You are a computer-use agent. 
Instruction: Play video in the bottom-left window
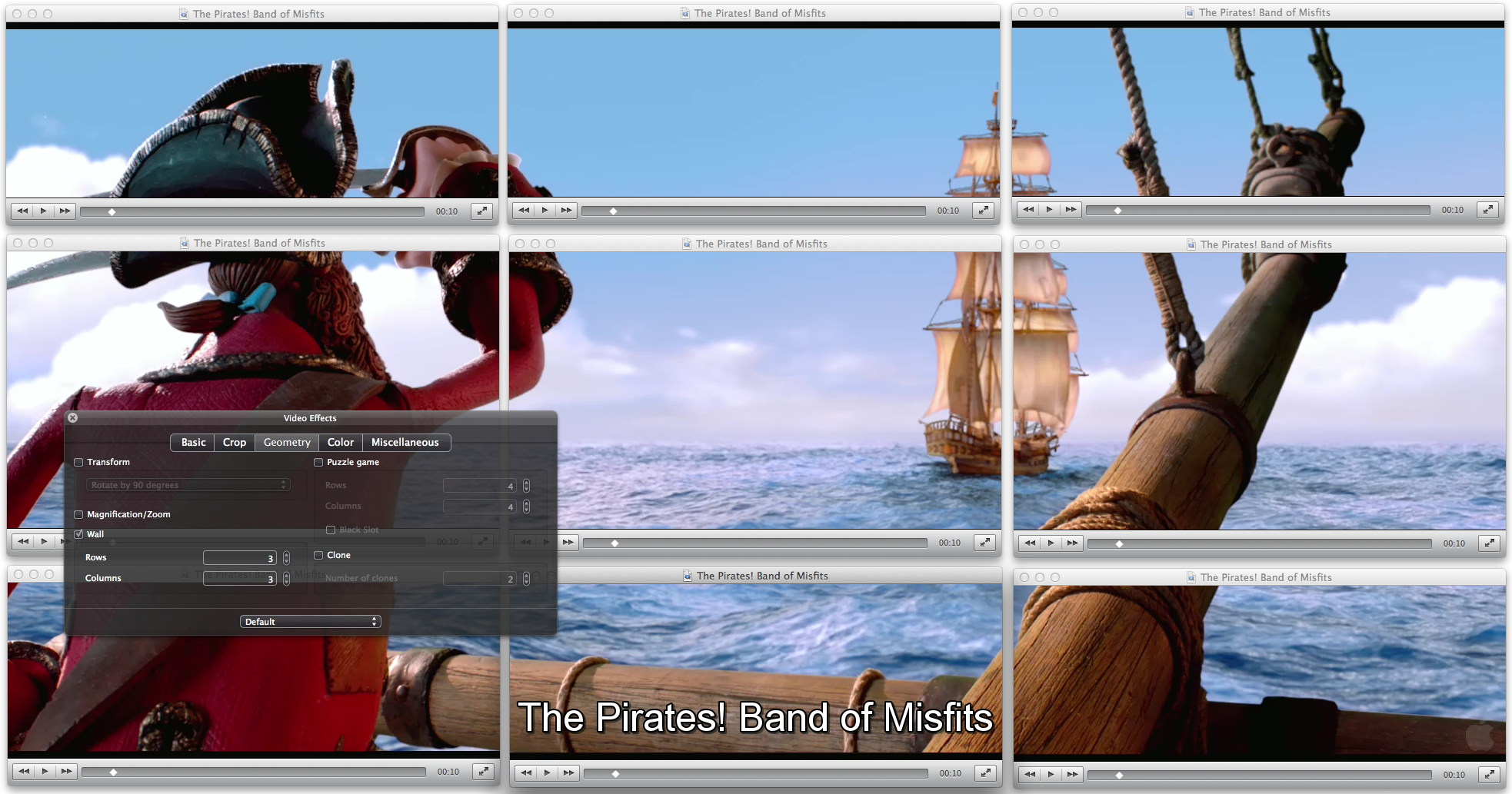[x=45, y=771]
